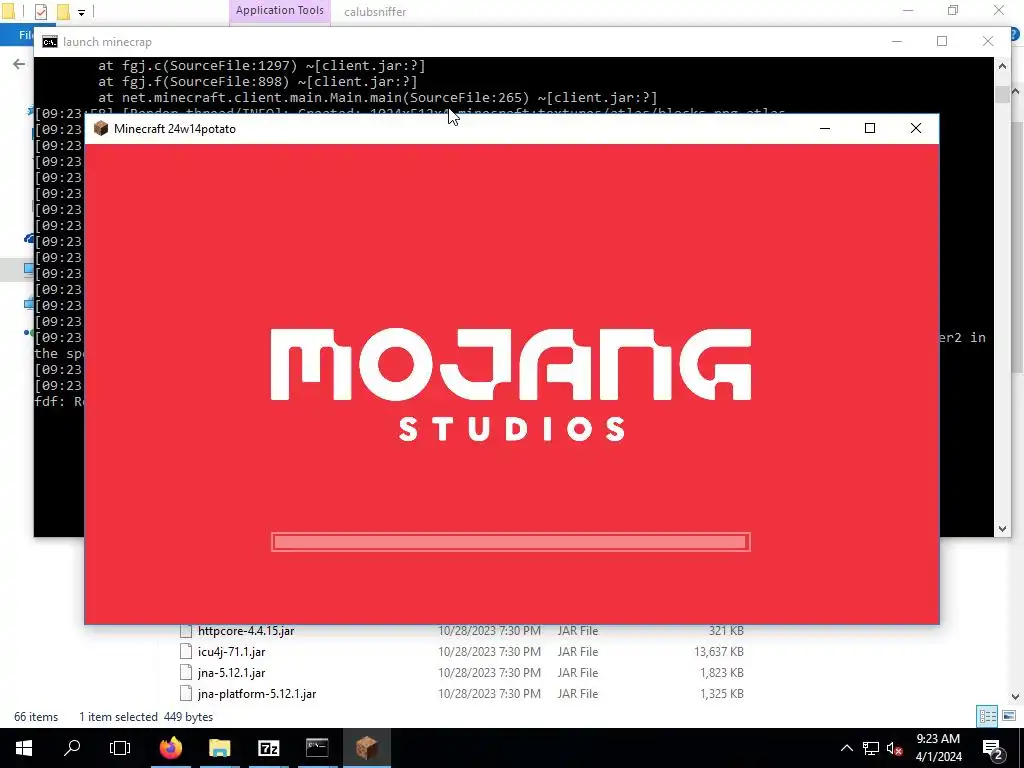
Task: Close the launch minecrap console window
Action: coord(987,41)
